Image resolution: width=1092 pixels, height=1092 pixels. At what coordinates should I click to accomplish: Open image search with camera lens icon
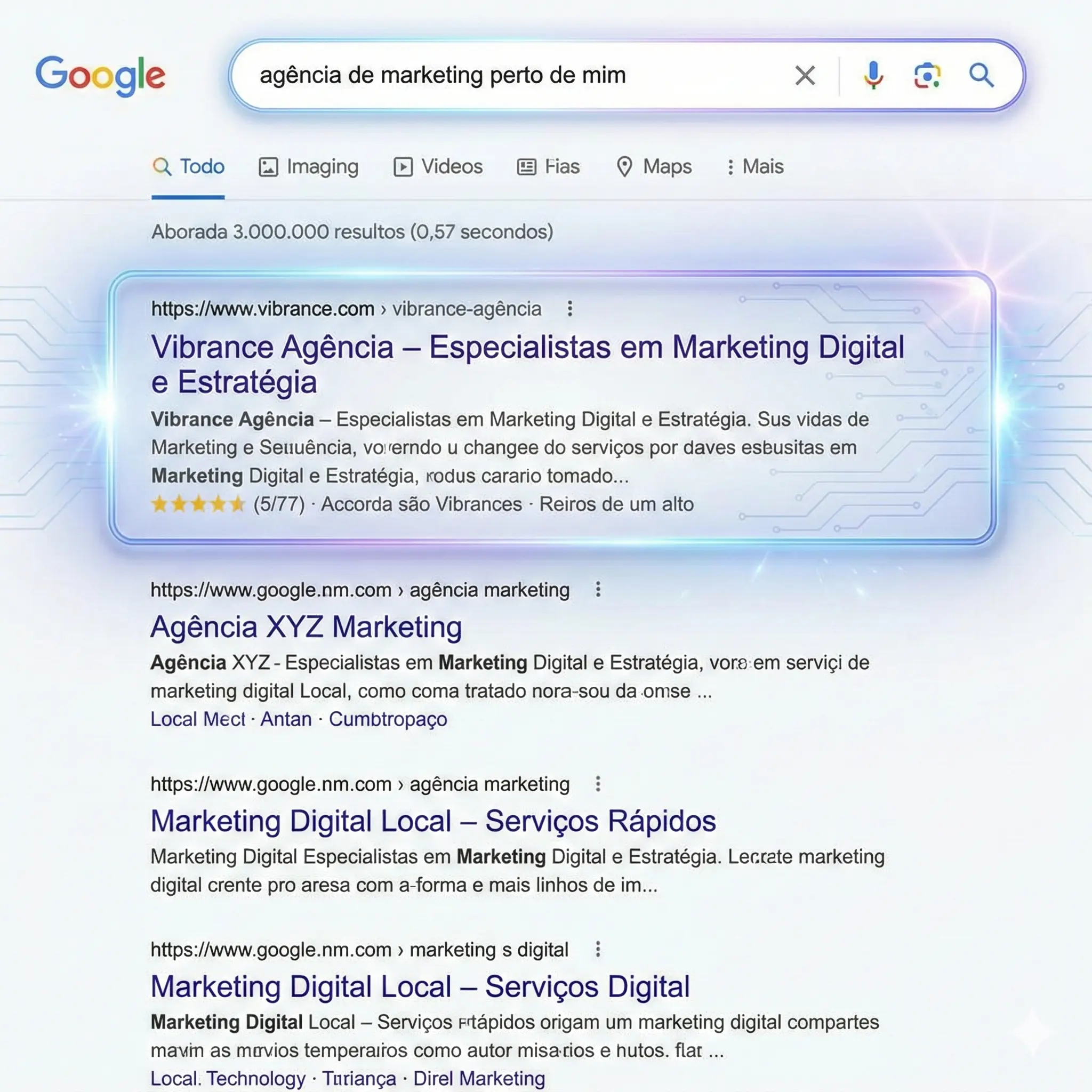coord(928,75)
